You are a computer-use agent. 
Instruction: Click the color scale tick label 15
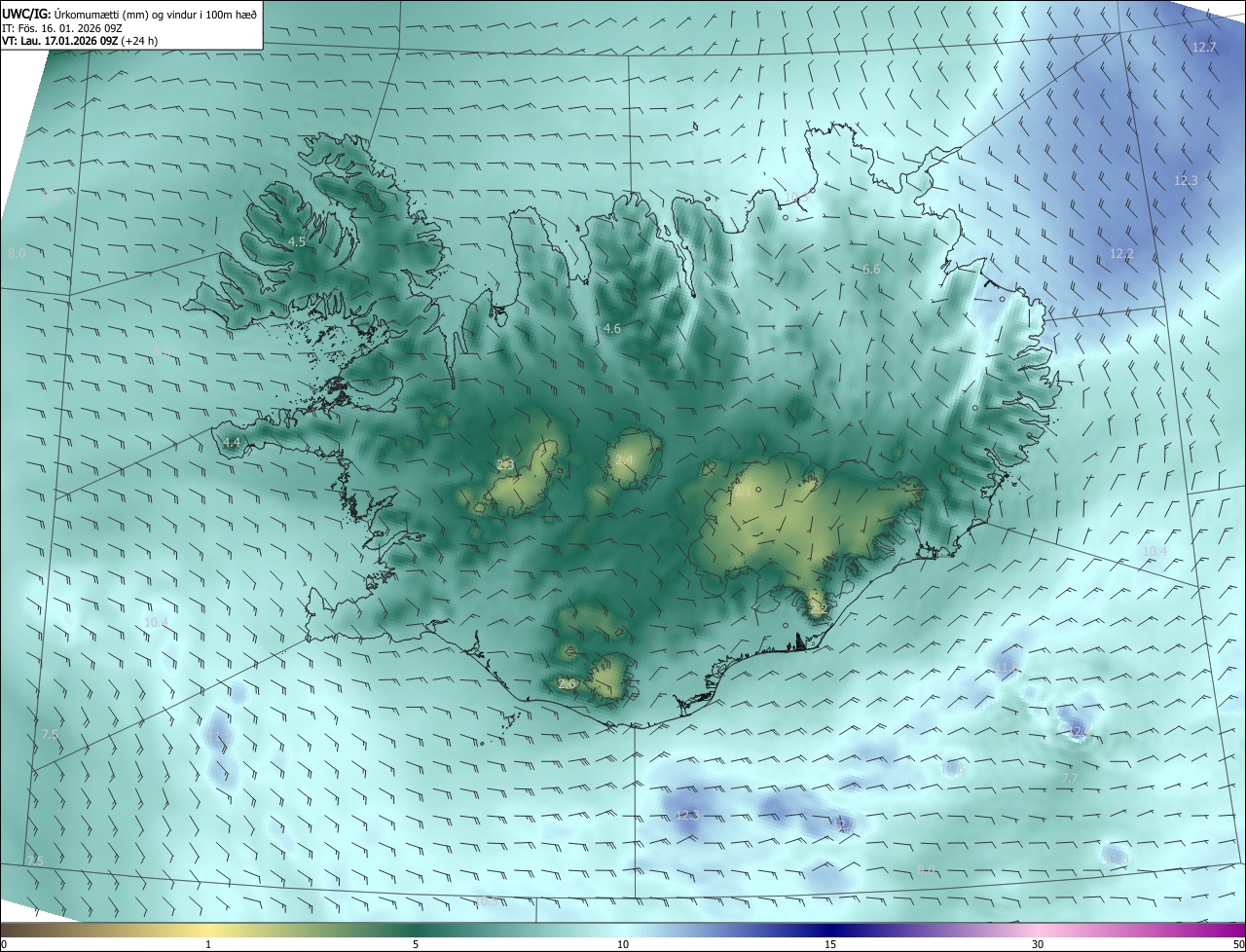[830, 944]
